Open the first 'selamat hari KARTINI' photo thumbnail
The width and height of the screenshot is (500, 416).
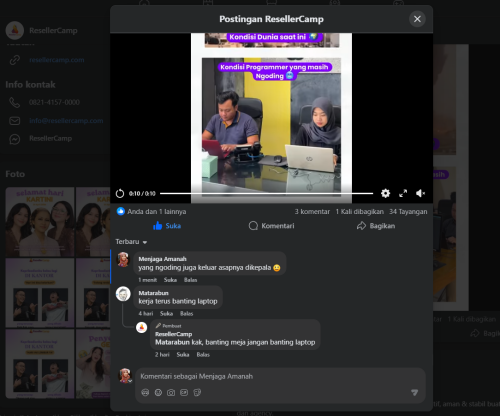click(x=40, y=222)
